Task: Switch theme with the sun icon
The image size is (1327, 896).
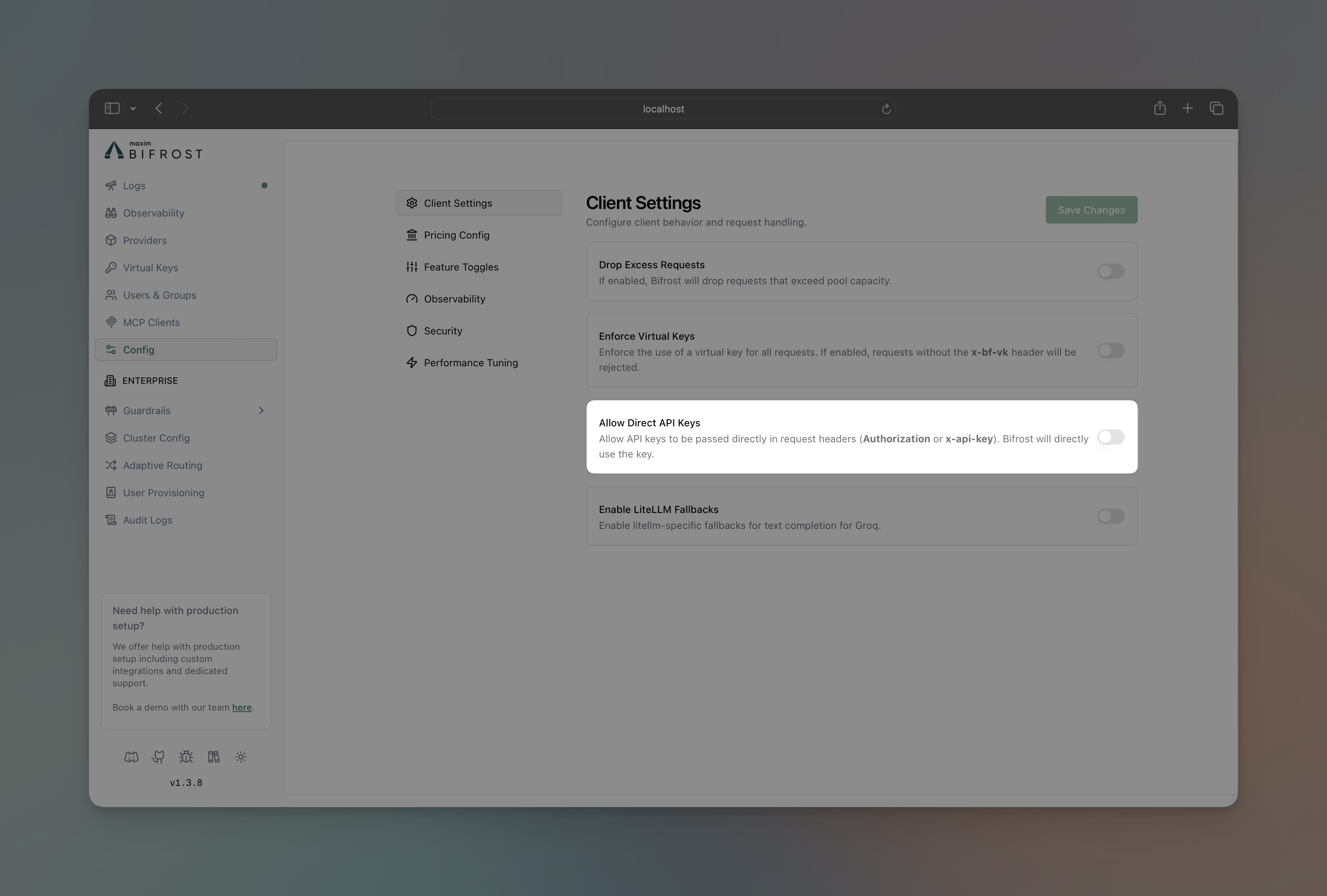Action: (241, 757)
